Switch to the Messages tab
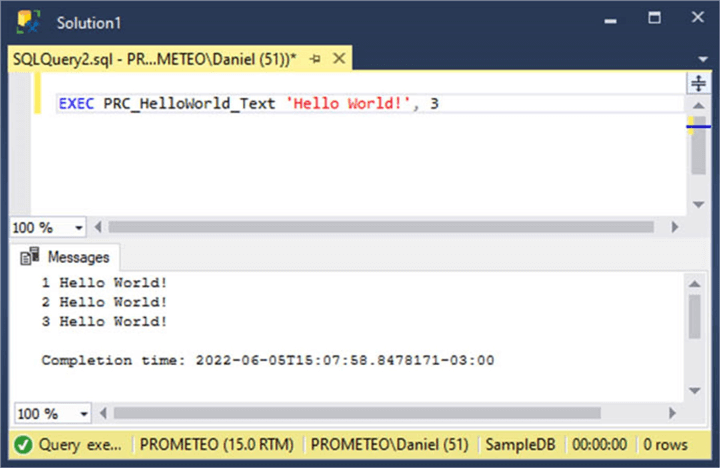The image size is (720, 468). [x=65, y=257]
